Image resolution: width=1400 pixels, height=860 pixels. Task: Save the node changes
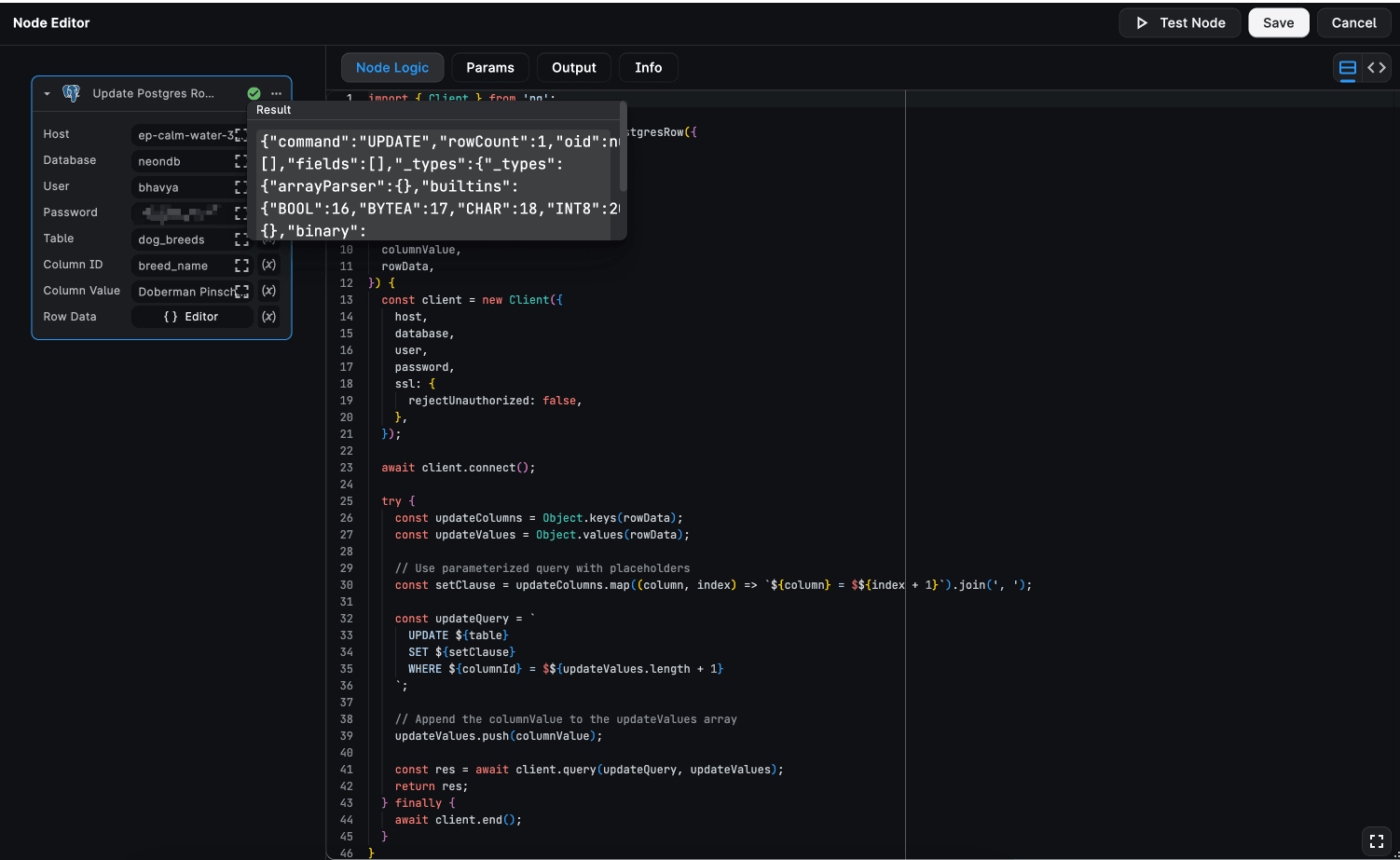pyautogui.click(x=1278, y=22)
